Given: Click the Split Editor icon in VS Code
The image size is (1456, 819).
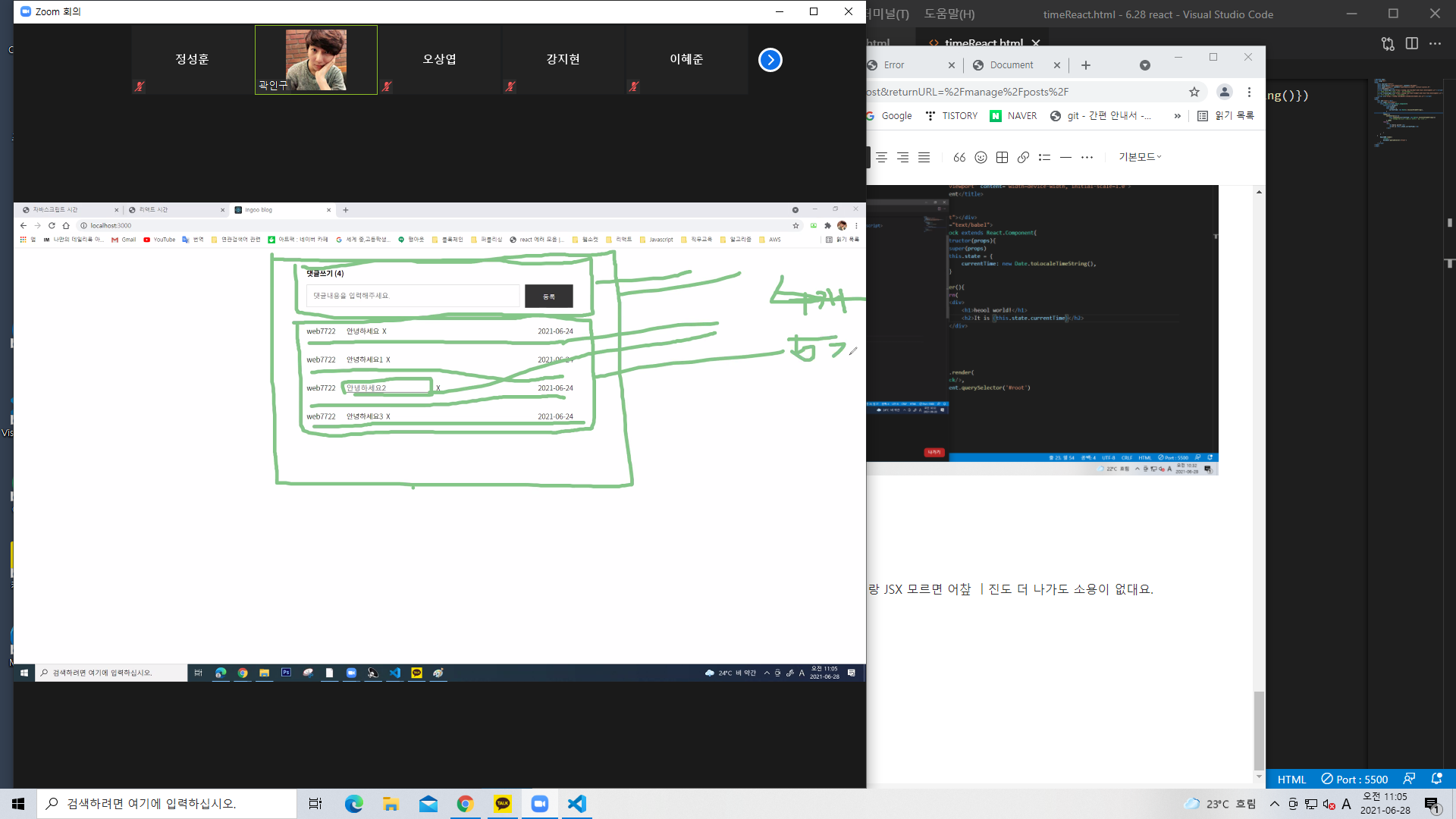Looking at the screenshot, I should (x=1411, y=43).
